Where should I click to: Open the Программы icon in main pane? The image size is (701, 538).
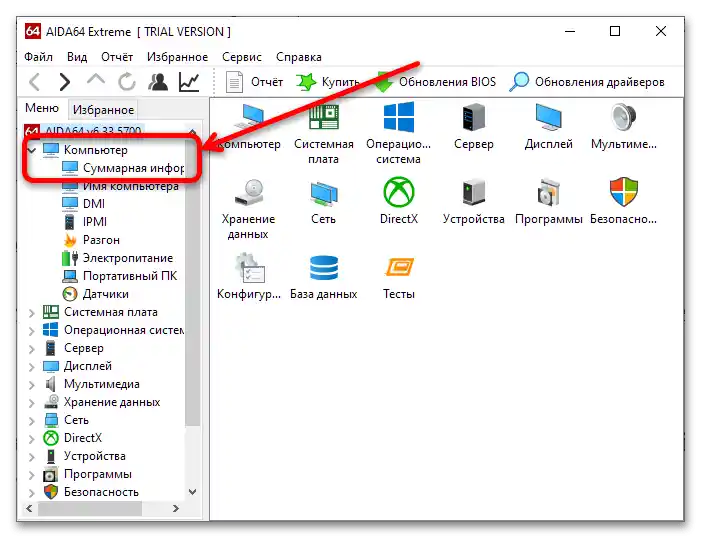[x=549, y=202]
